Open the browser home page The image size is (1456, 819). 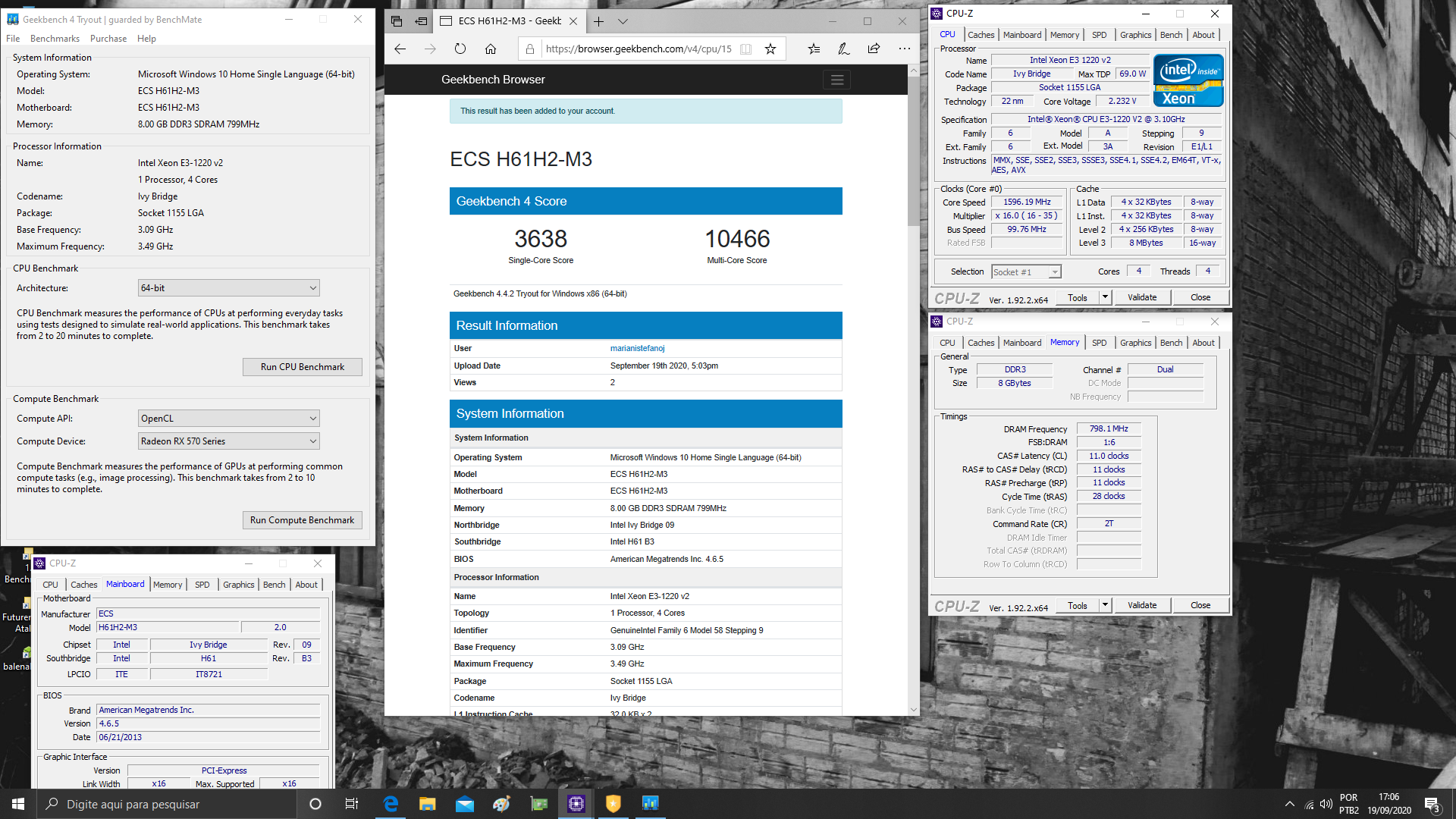tap(491, 49)
